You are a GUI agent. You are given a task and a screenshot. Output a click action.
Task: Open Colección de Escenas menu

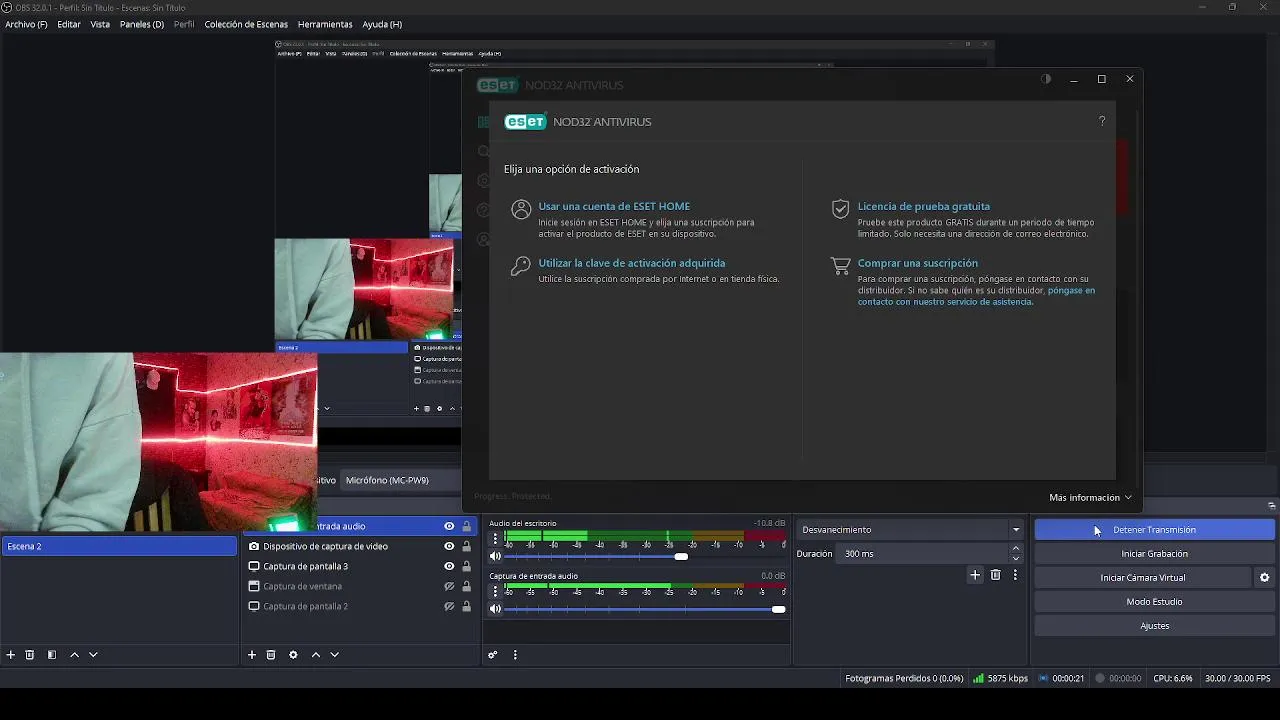(x=246, y=24)
